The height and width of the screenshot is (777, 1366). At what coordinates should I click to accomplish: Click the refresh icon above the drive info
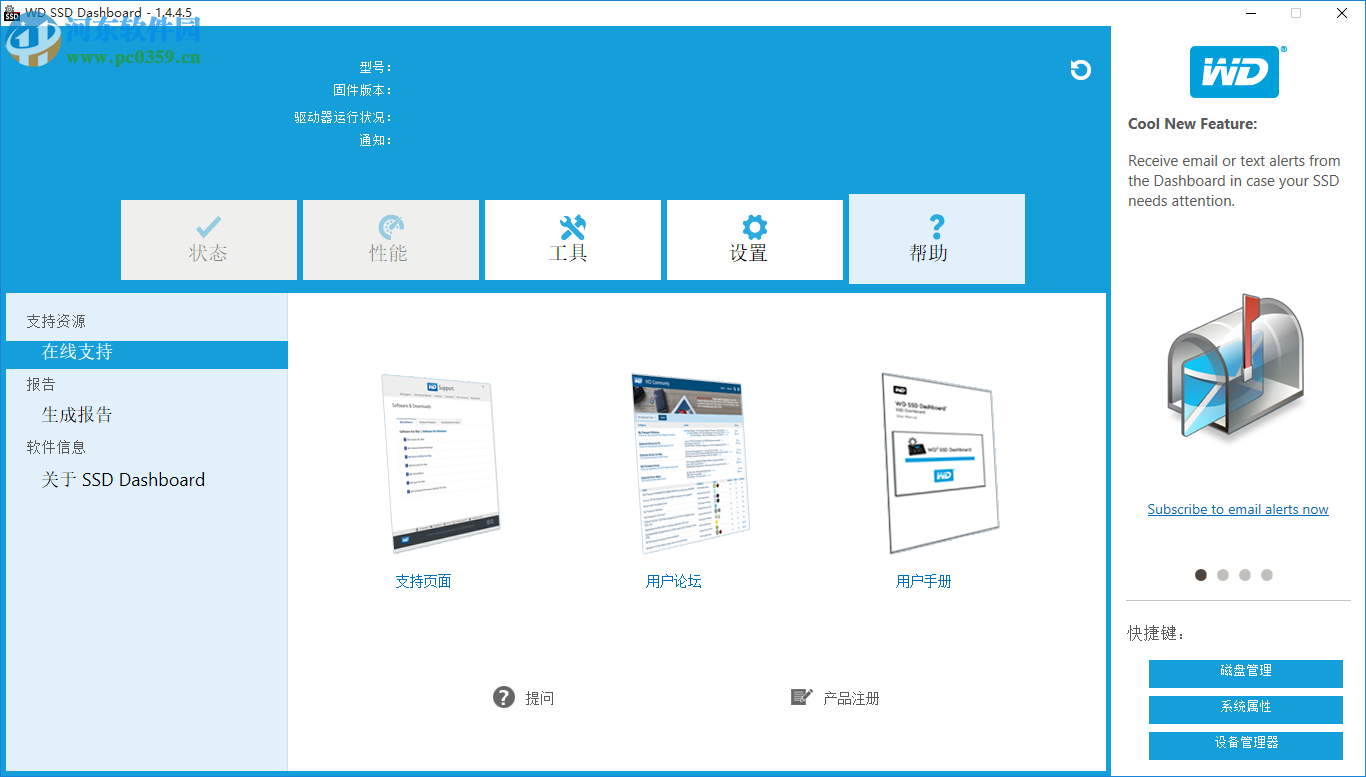[1080, 70]
